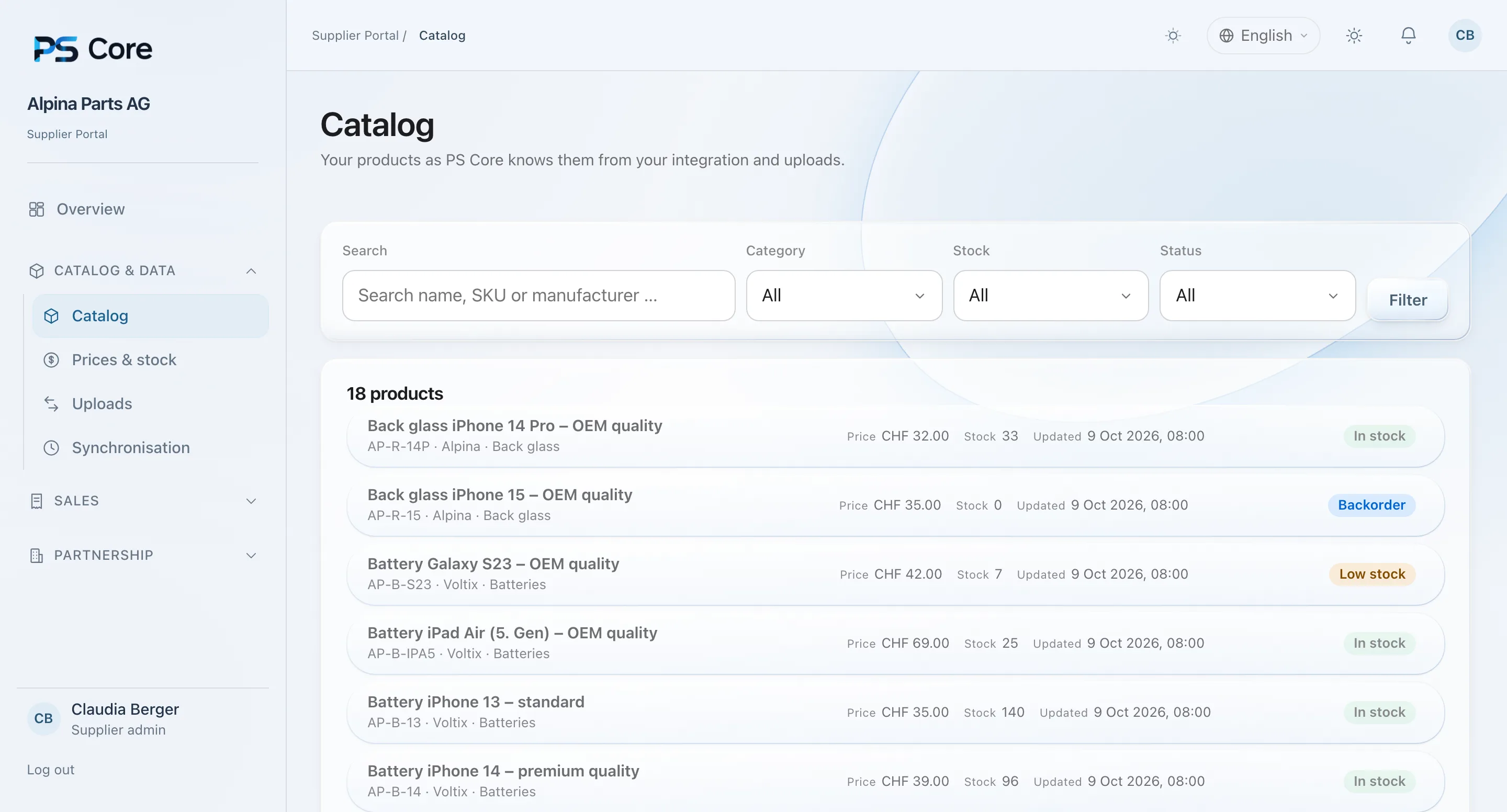This screenshot has height=812, width=1507.
Task: Click the Catalog breadcrumb
Action: click(x=442, y=36)
